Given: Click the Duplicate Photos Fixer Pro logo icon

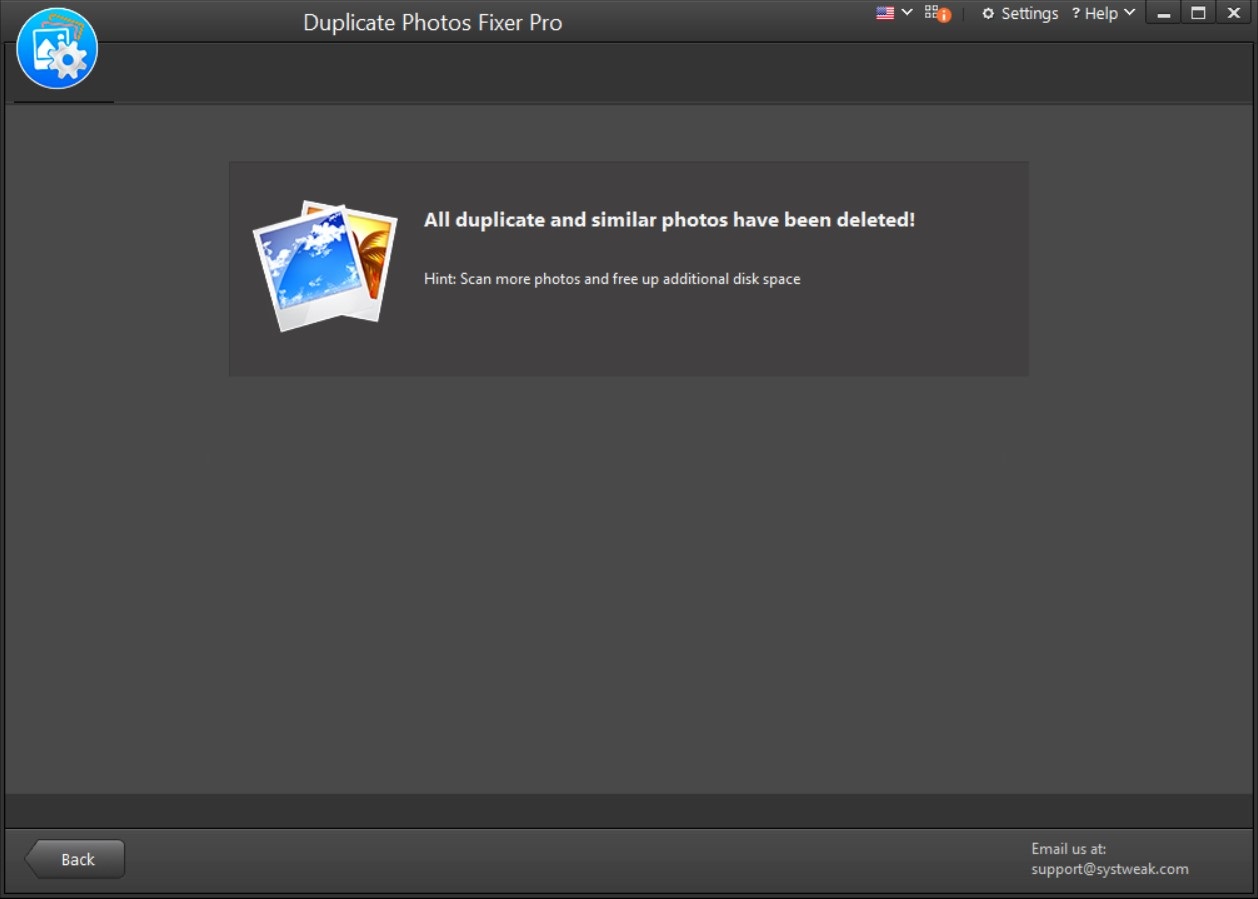Looking at the screenshot, I should [58, 48].
